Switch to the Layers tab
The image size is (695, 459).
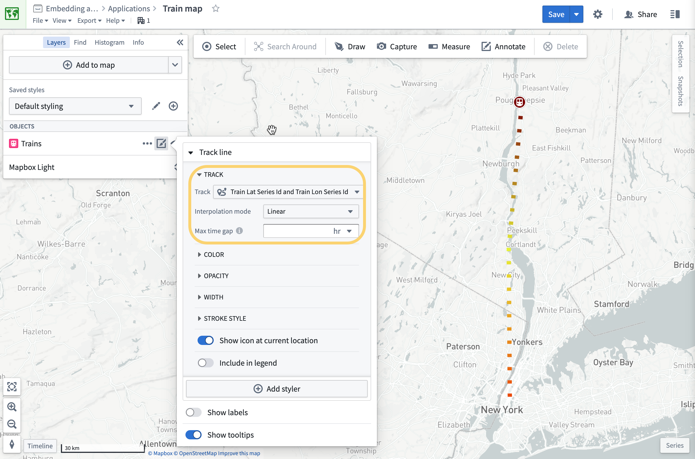(x=56, y=43)
